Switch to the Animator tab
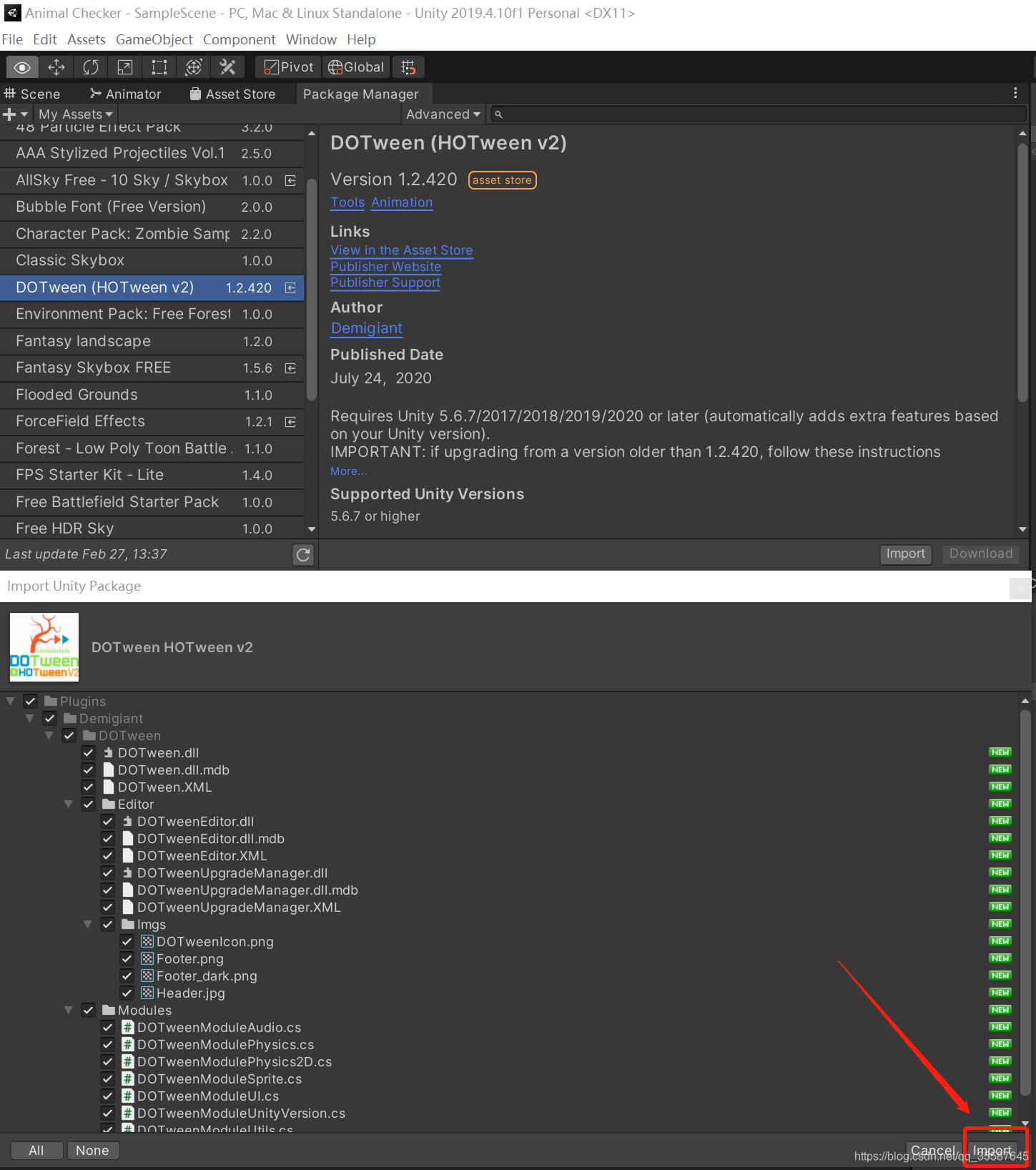Image resolution: width=1036 pixels, height=1170 pixels. [126, 94]
